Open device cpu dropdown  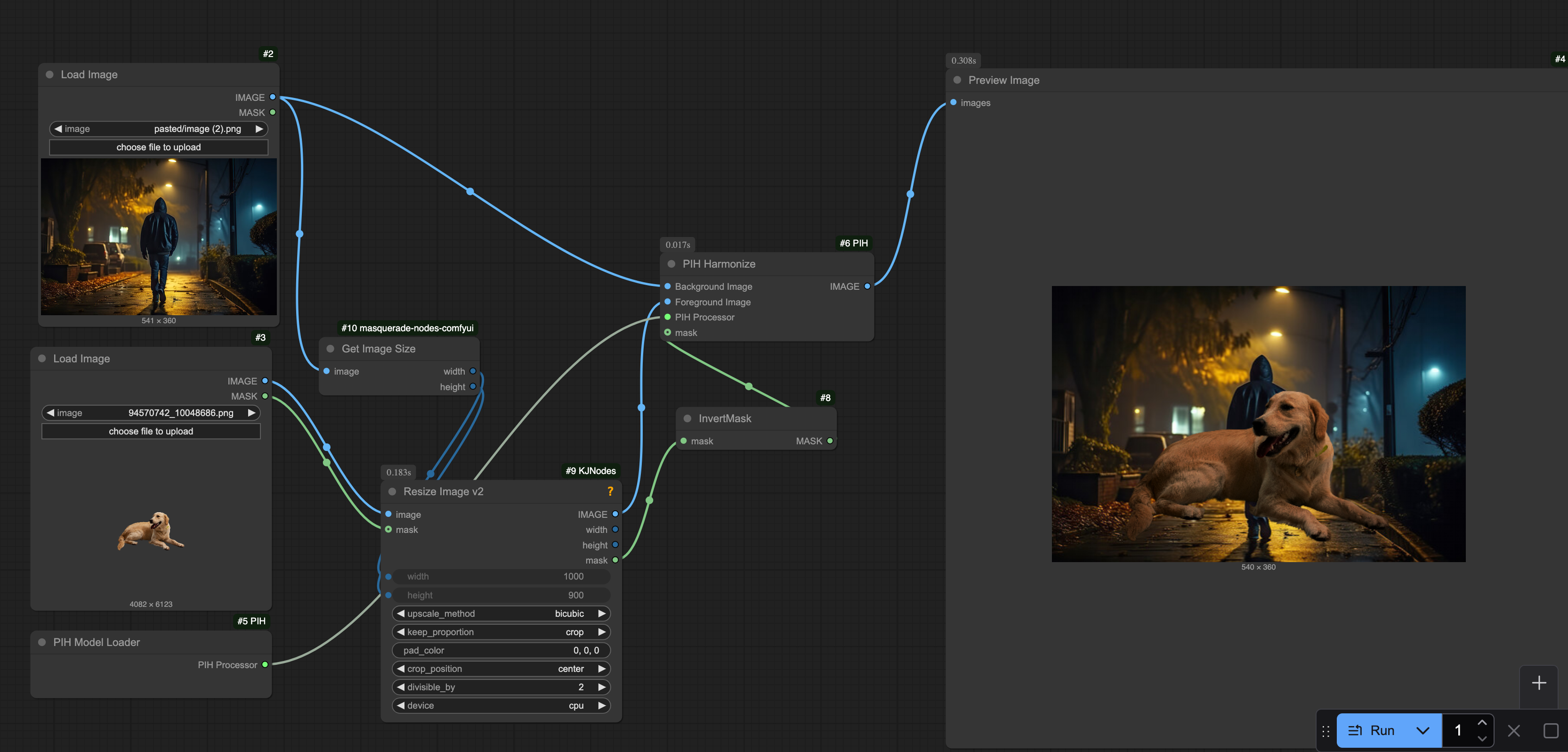coord(501,705)
